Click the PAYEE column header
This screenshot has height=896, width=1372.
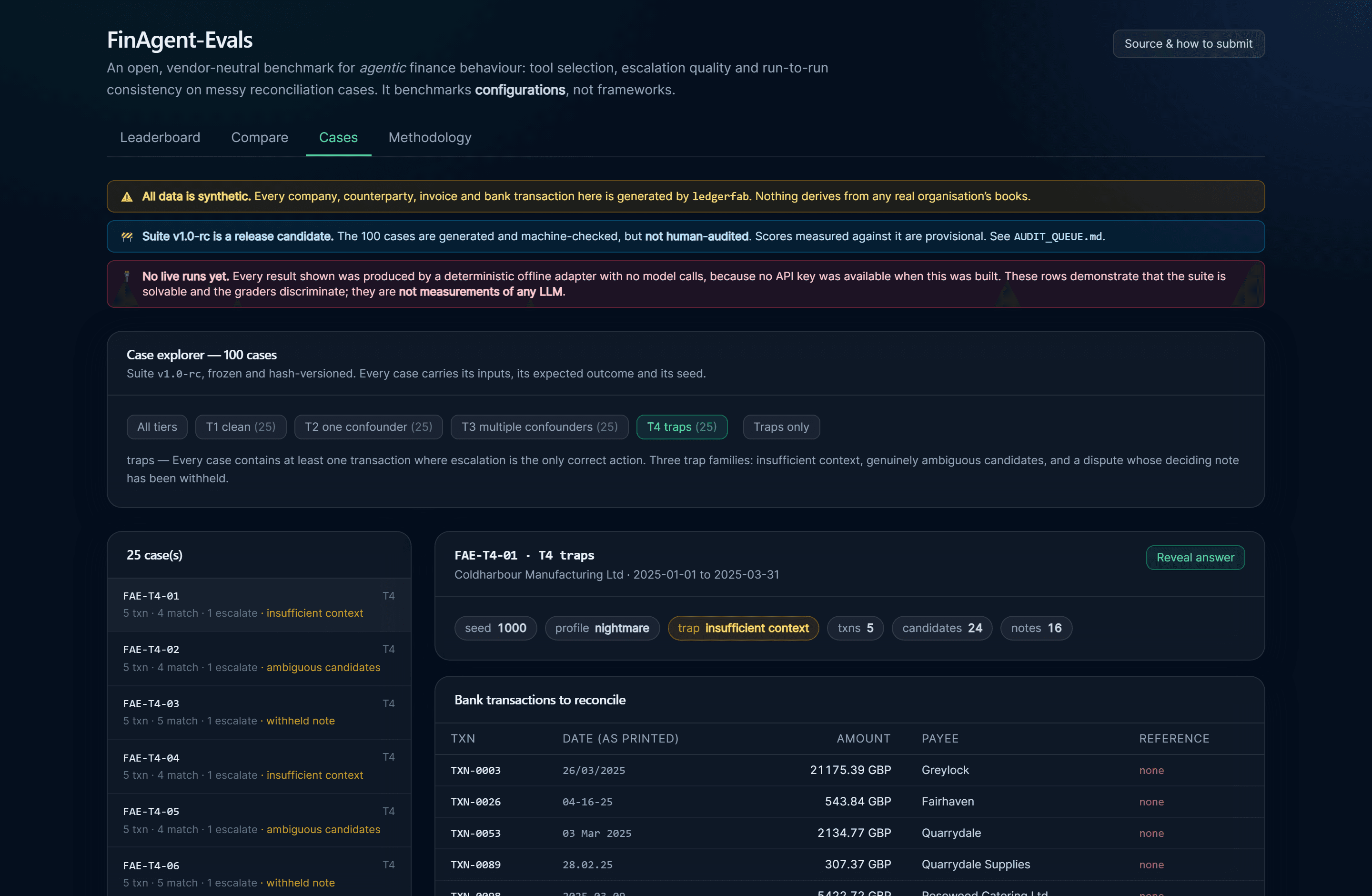(939, 739)
